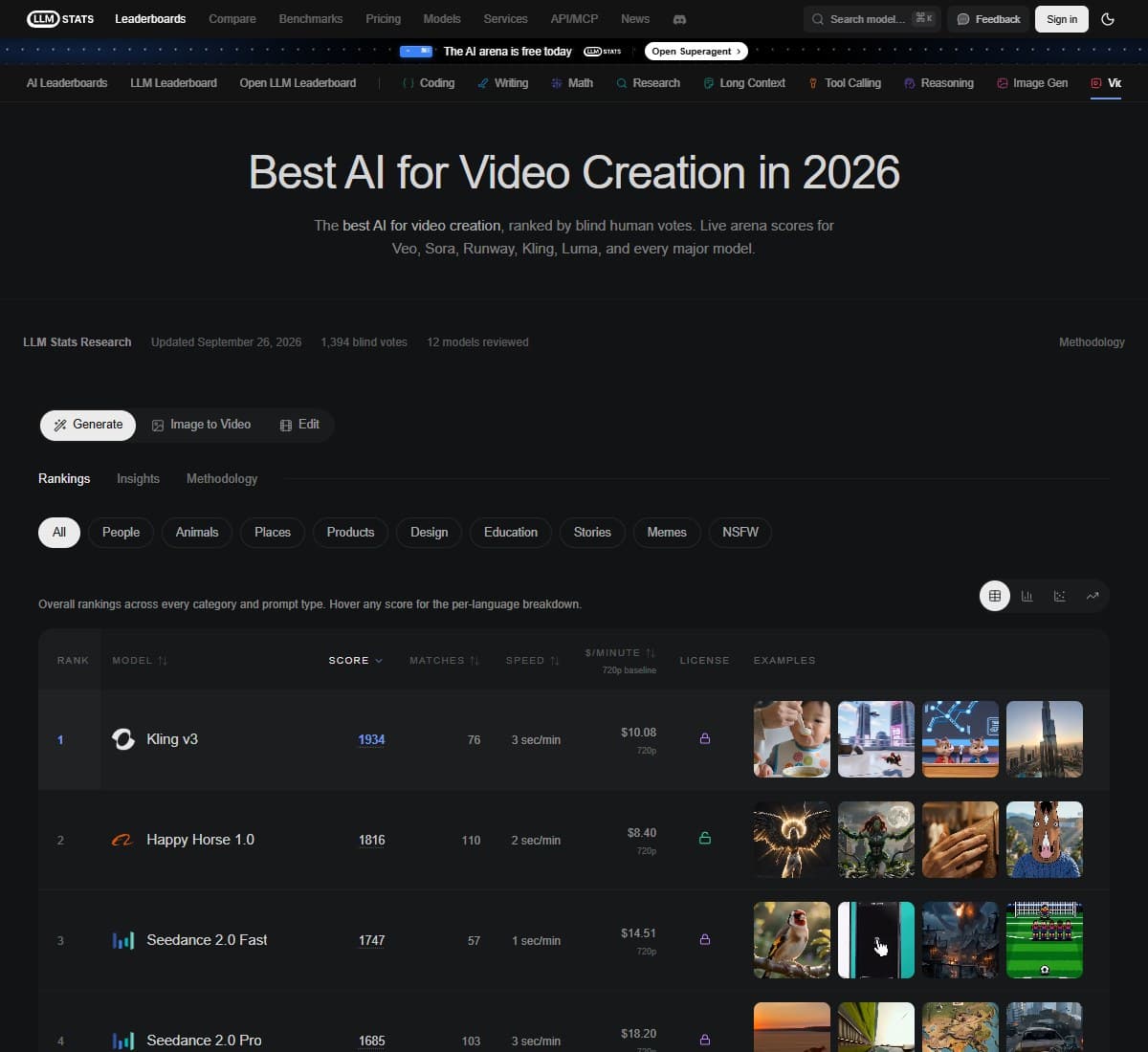Open News in top navigation

click(x=635, y=19)
